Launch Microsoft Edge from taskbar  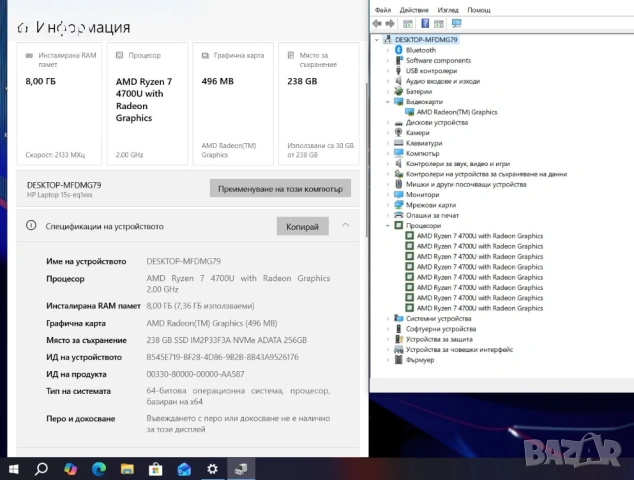pos(99,469)
